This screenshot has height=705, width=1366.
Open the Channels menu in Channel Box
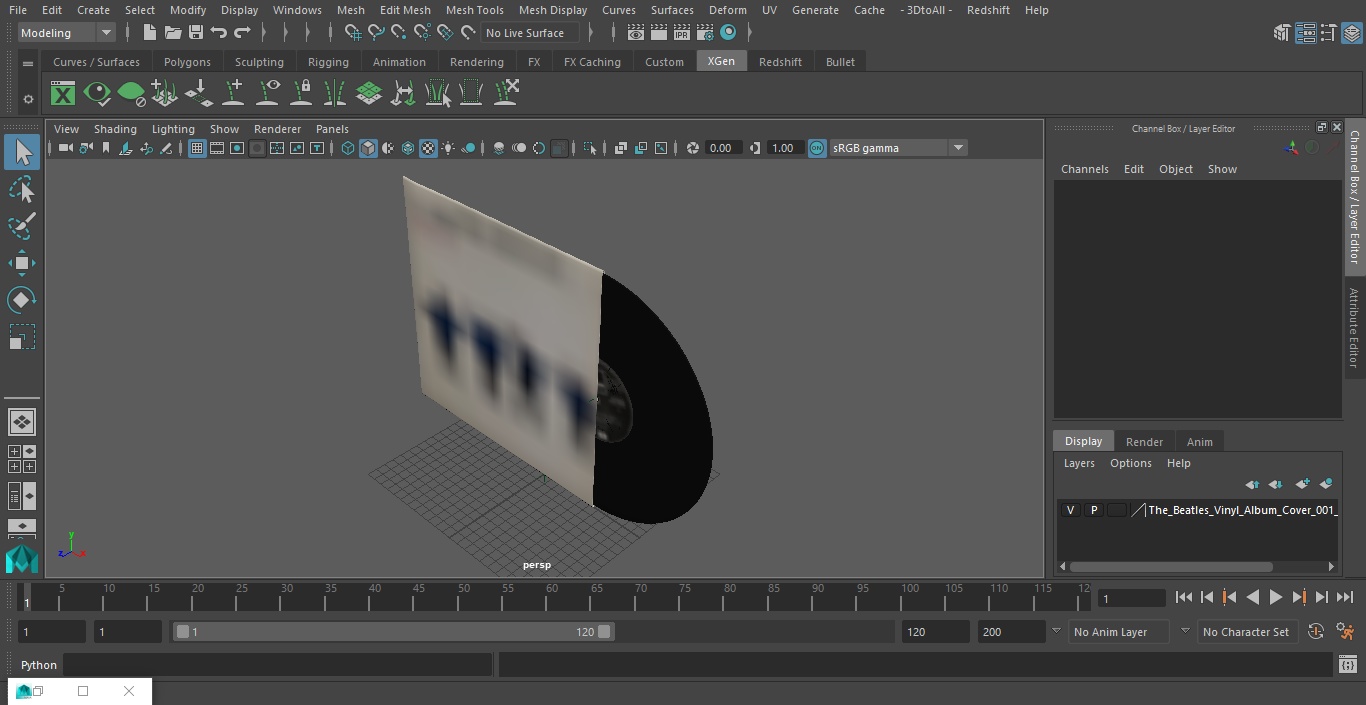pyautogui.click(x=1084, y=169)
